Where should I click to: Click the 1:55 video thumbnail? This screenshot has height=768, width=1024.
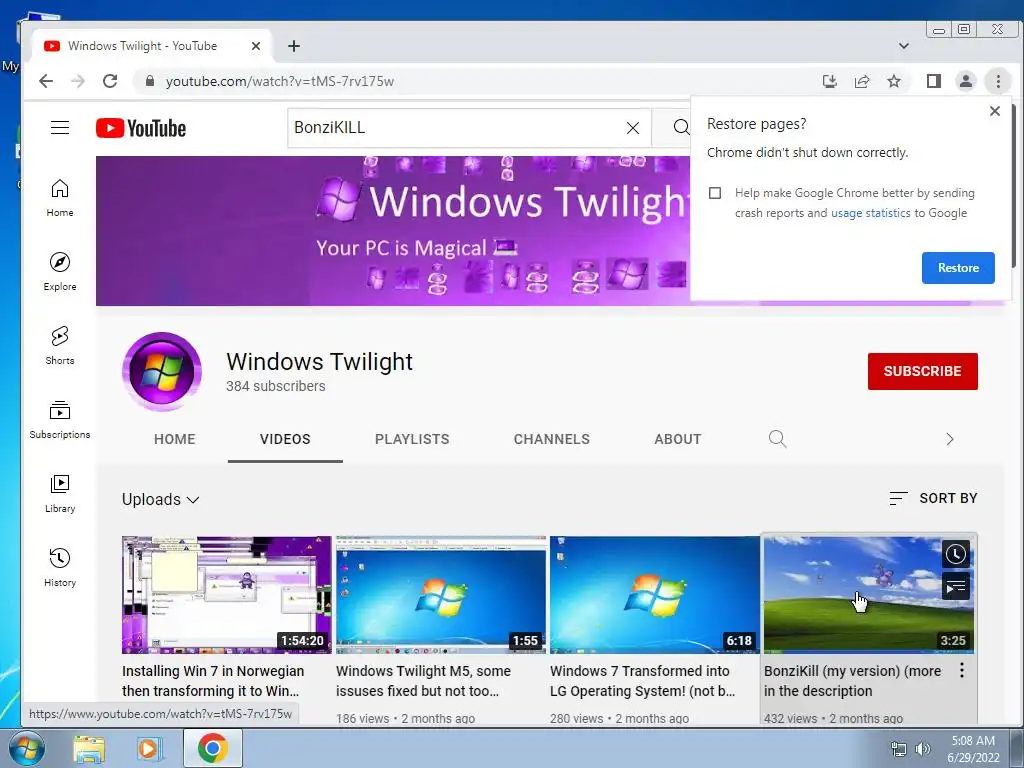[441, 594]
